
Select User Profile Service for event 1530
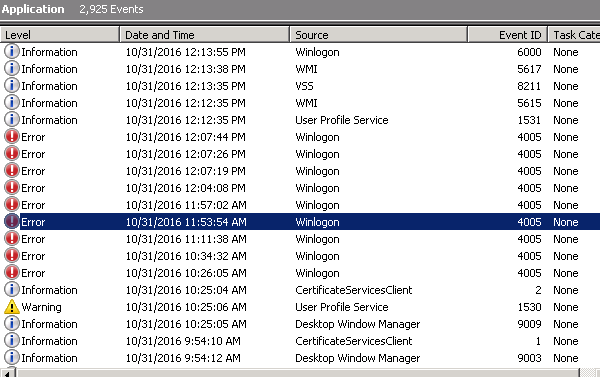pos(342,307)
